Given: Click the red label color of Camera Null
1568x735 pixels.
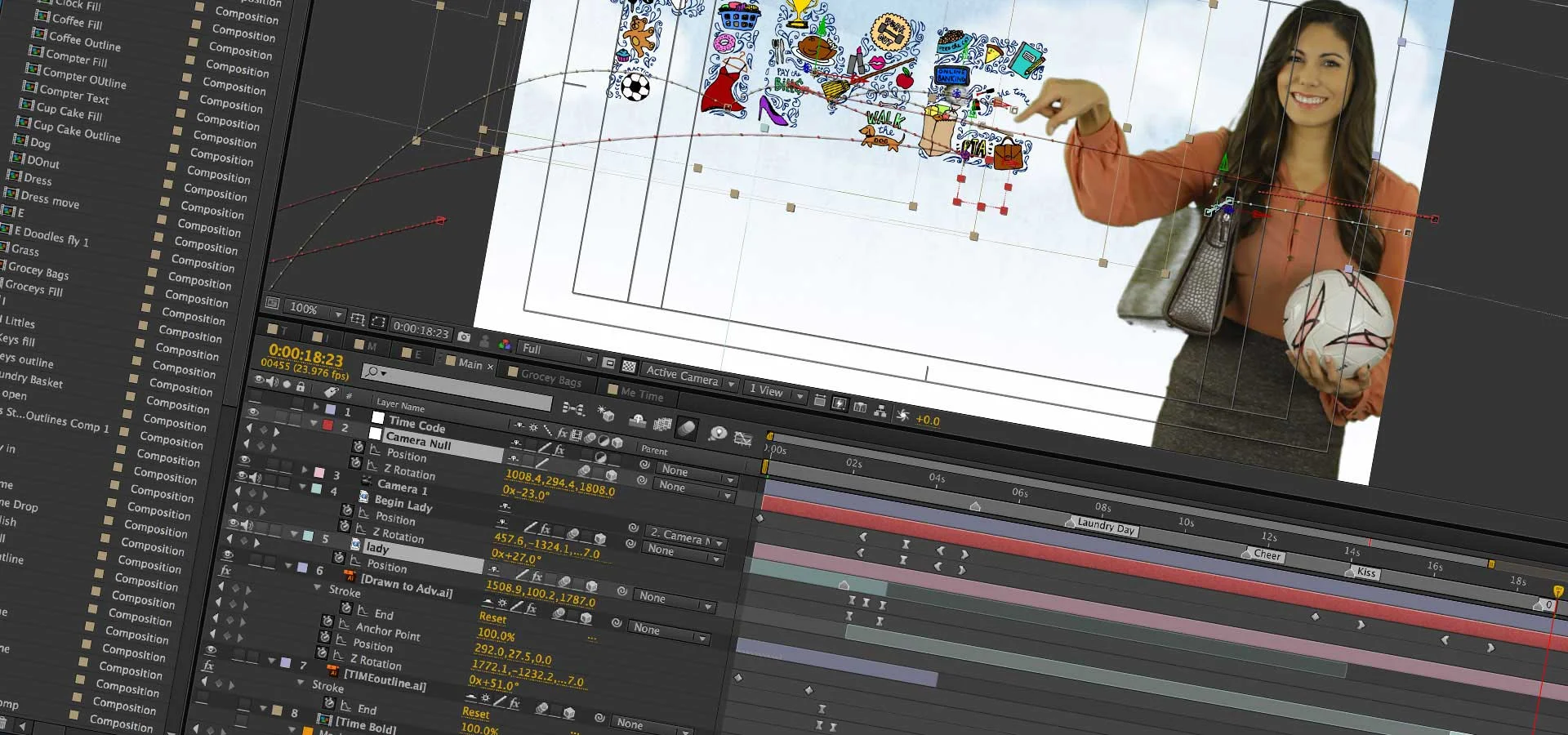Looking at the screenshot, I should (327, 425).
